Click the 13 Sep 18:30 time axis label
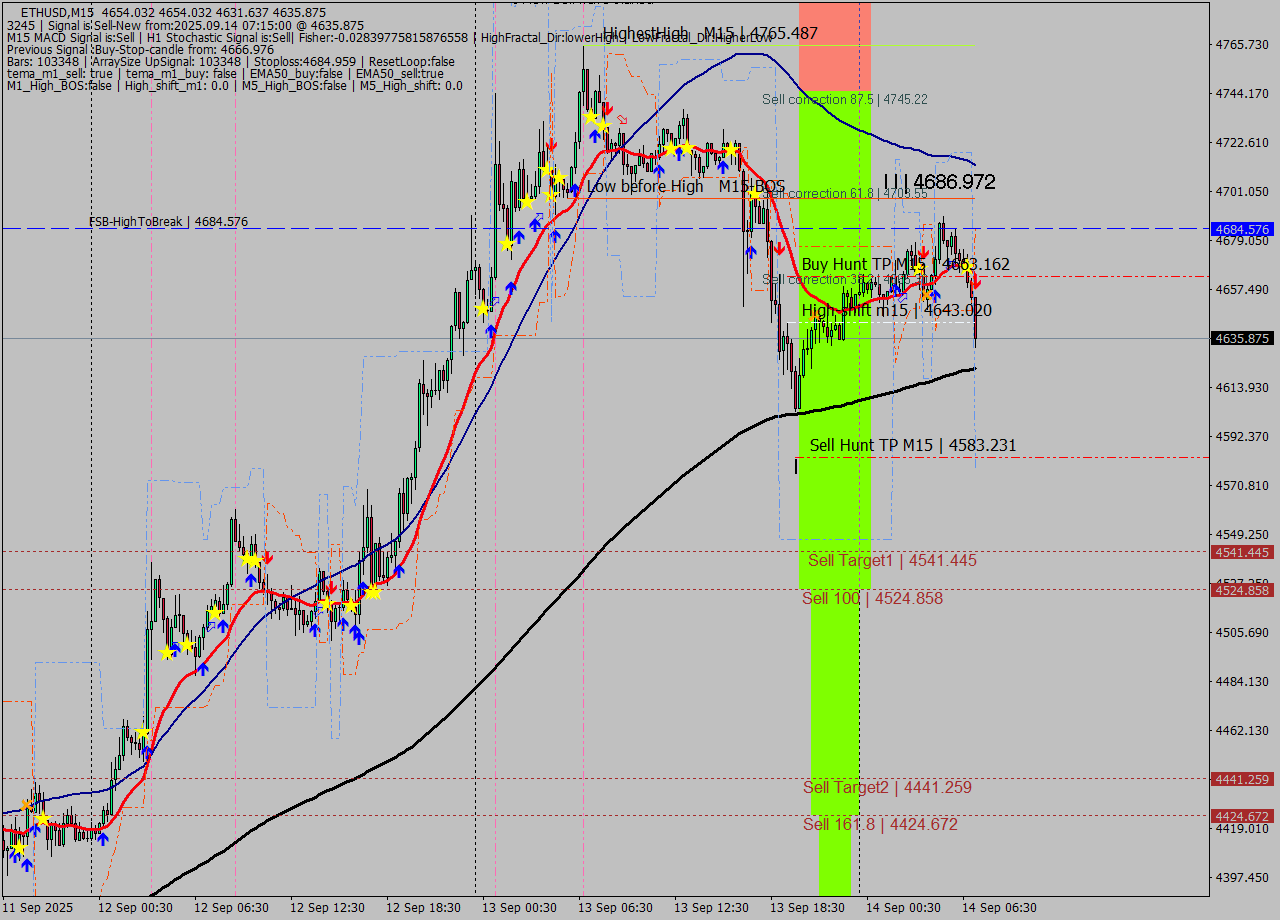 pyautogui.click(x=806, y=908)
